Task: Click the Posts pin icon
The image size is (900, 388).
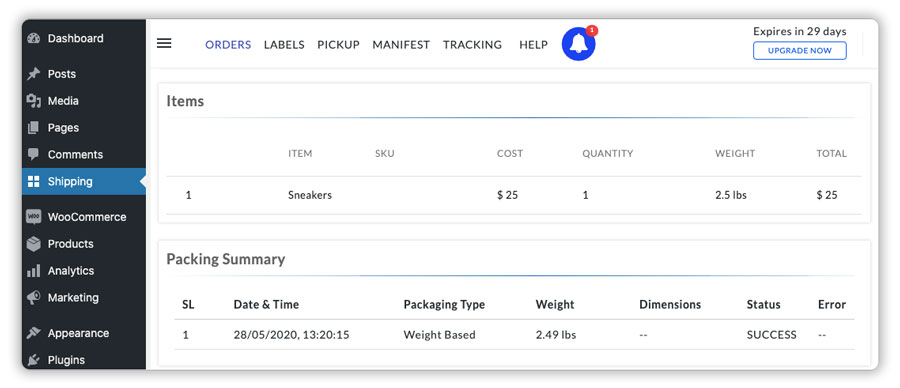Action: [34, 74]
